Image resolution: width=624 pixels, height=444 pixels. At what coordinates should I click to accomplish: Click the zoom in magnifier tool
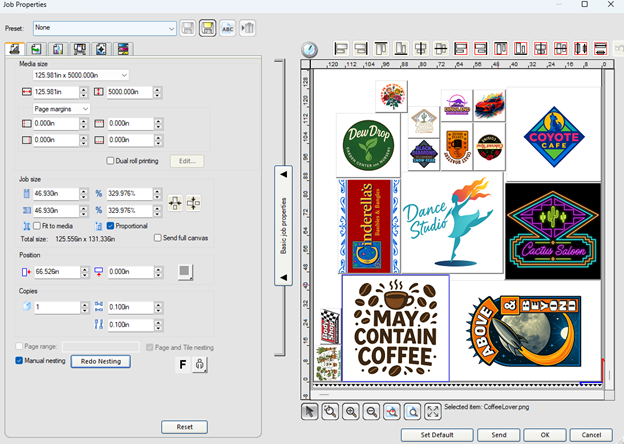350,411
